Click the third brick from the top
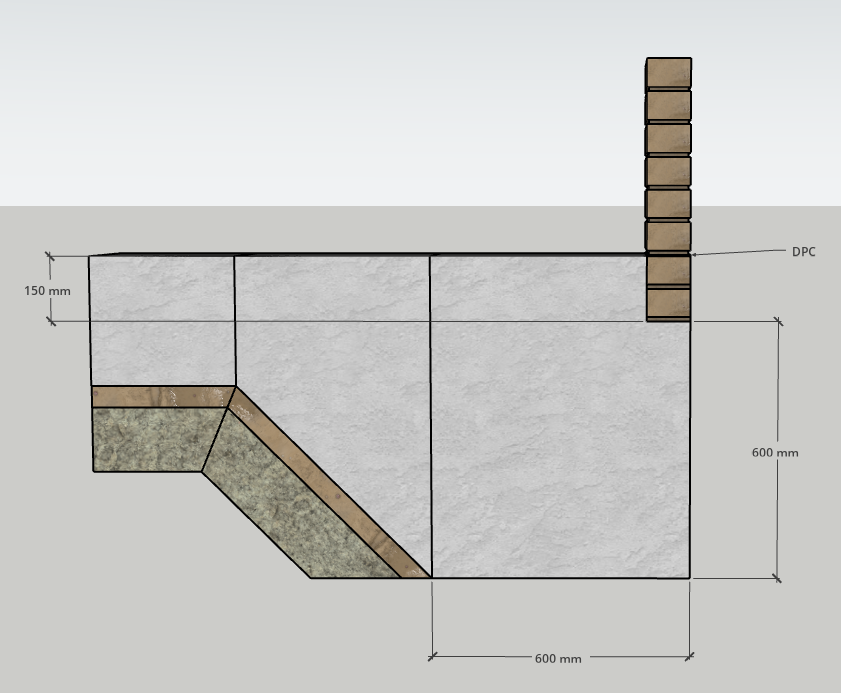Screen dimensions: 841x693 669,139
